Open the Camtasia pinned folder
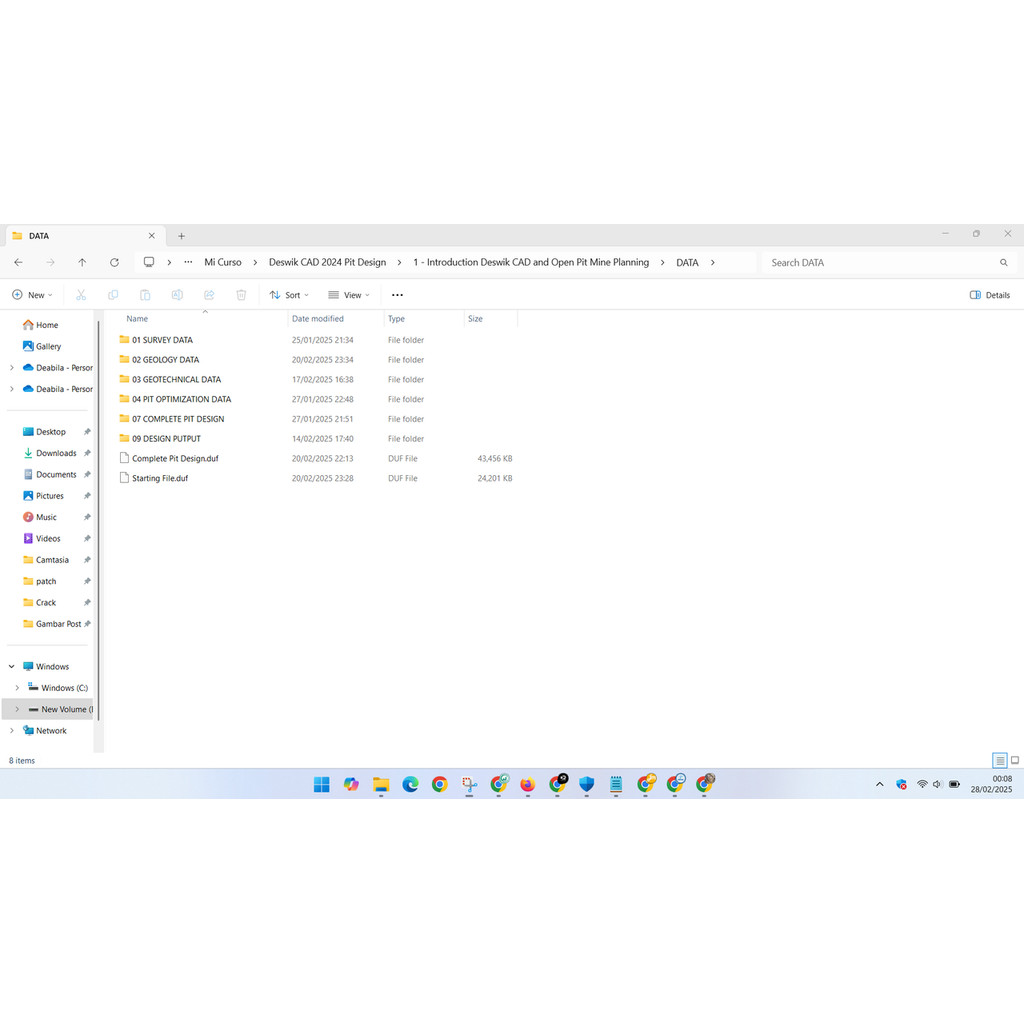 point(52,560)
